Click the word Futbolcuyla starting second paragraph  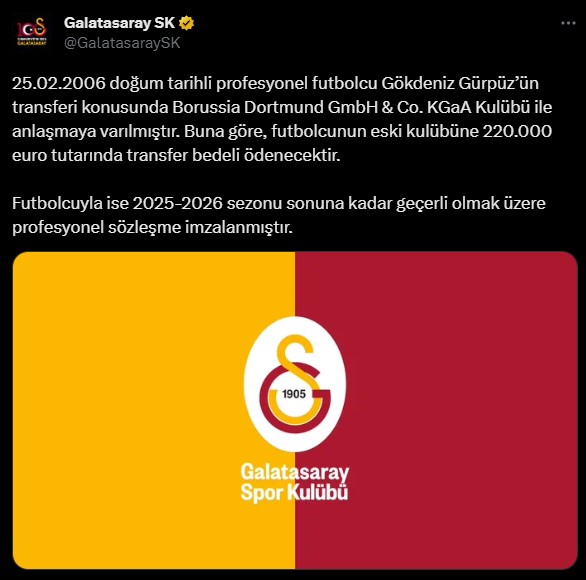(57, 204)
